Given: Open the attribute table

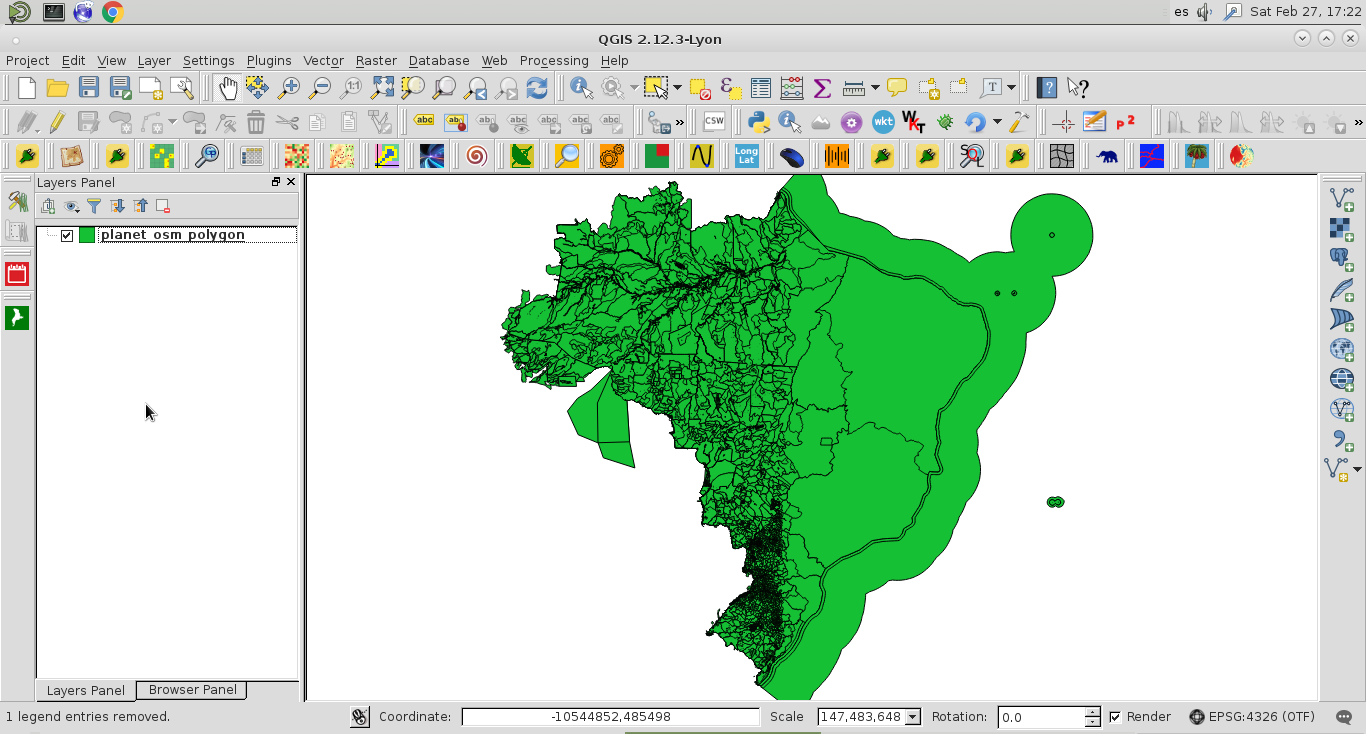Looking at the screenshot, I should point(761,88).
